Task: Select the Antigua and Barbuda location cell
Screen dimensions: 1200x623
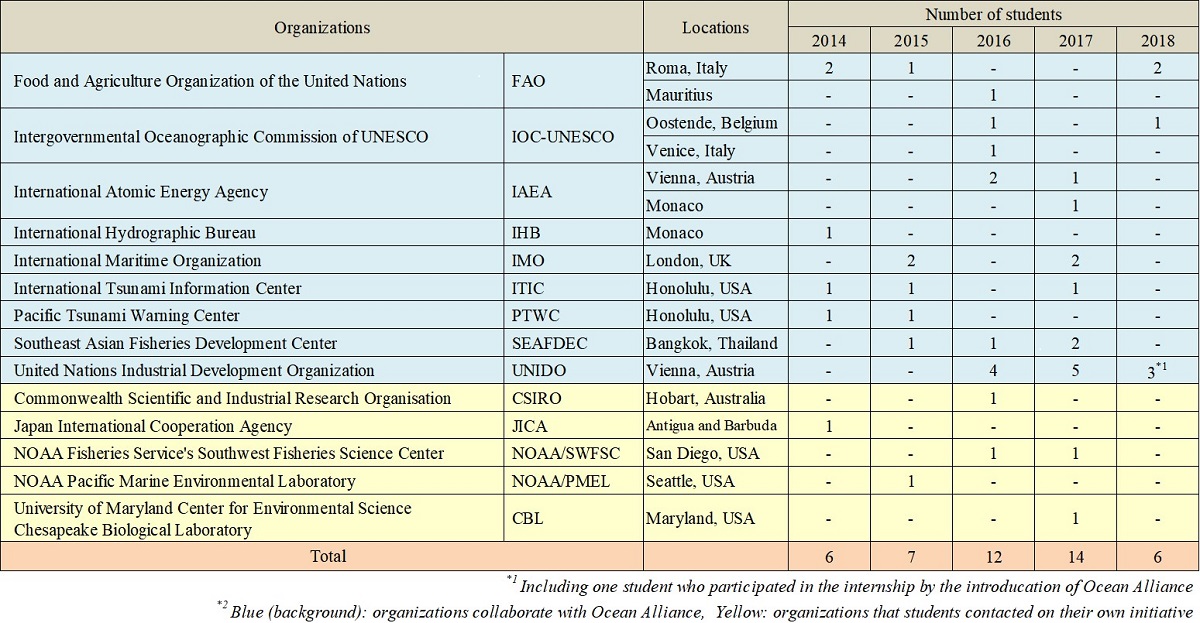Action: (714, 426)
